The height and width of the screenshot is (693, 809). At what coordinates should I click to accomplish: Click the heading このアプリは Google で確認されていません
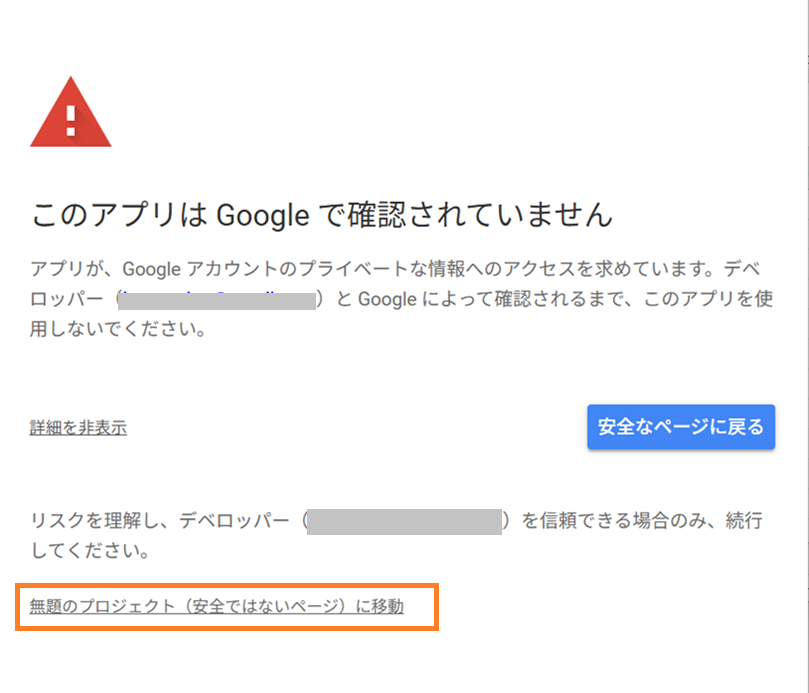[x=321, y=214]
